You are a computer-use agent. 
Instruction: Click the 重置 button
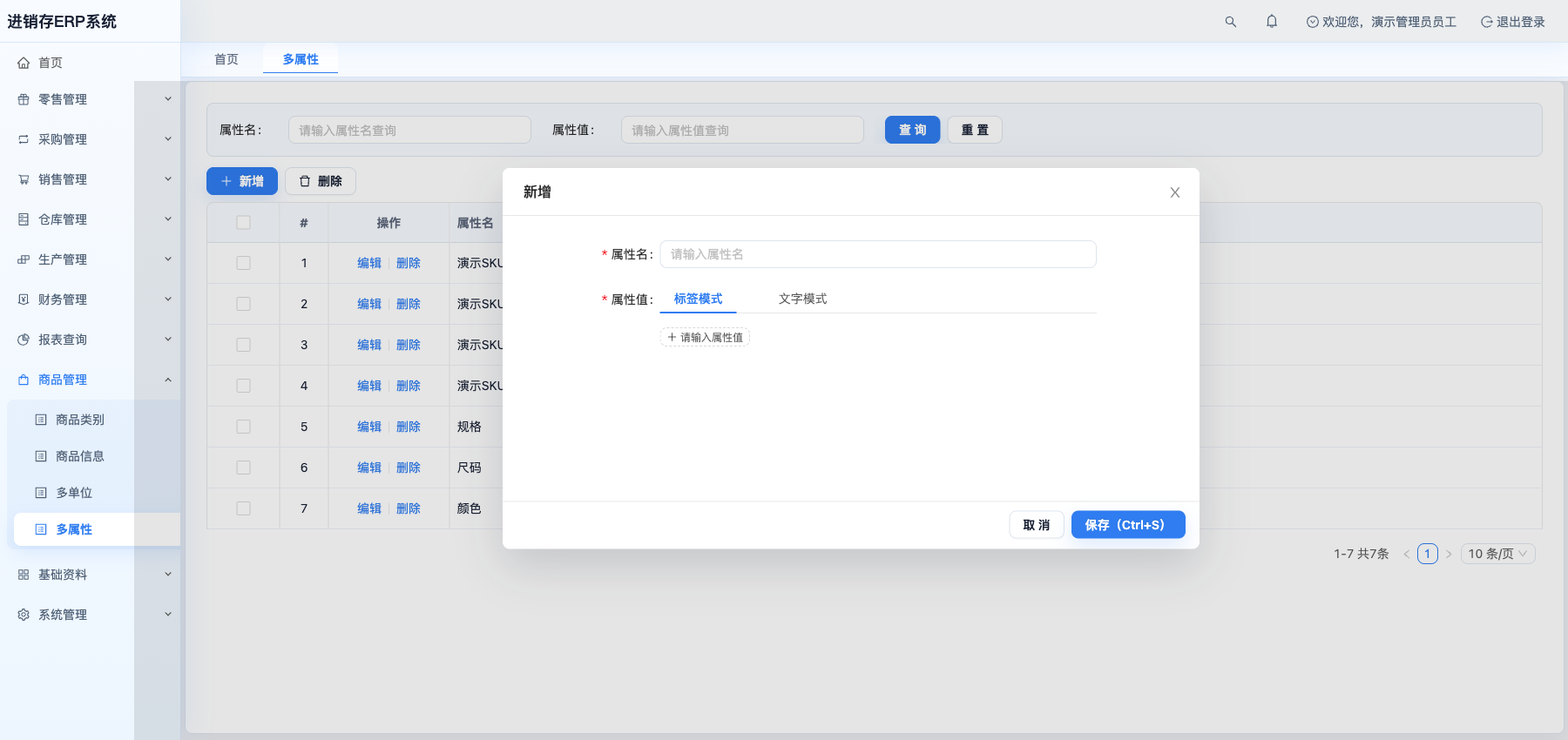pyautogui.click(x=975, y=130)
